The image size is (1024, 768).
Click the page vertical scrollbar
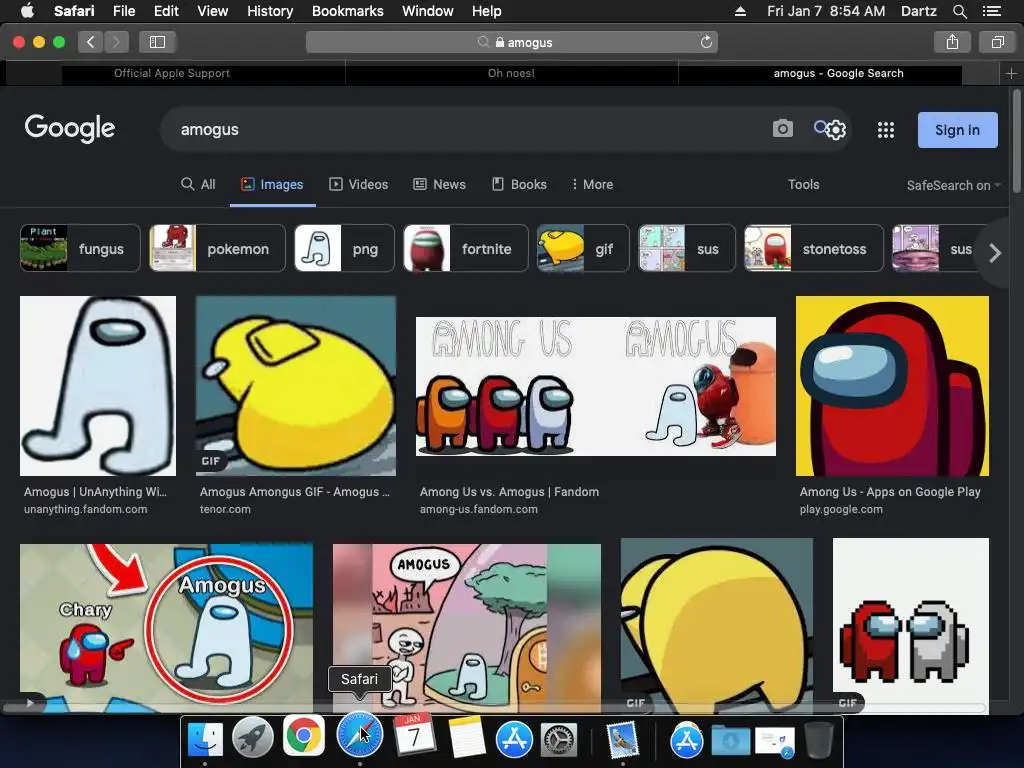click(x=1016, y=142)
